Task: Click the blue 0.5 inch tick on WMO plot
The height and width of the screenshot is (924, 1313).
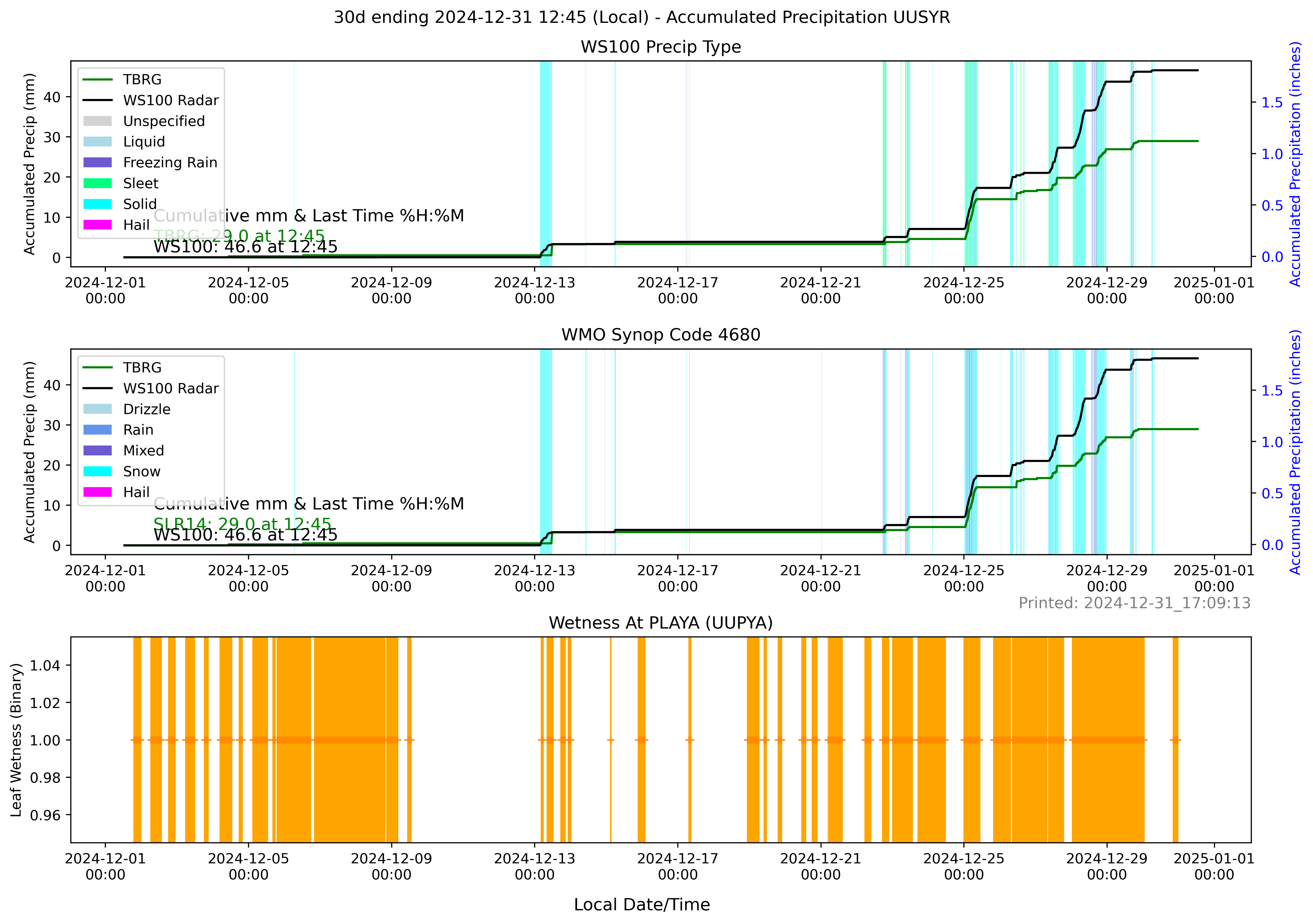Action: point(1272,493)
